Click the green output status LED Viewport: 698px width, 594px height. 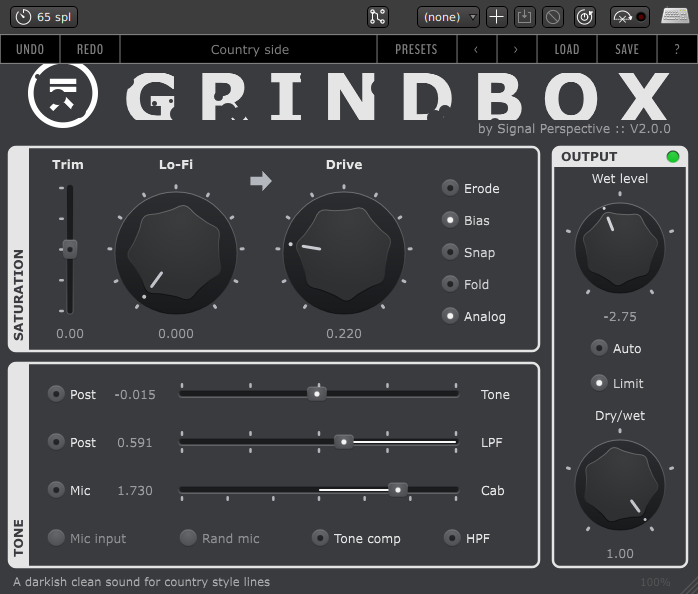click(672, 157)
